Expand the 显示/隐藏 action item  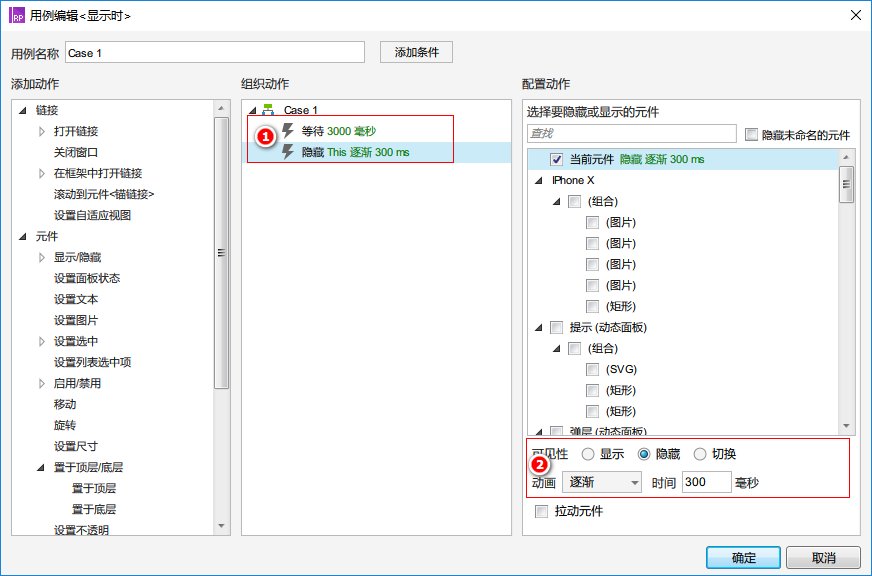(x=42, y=258)
